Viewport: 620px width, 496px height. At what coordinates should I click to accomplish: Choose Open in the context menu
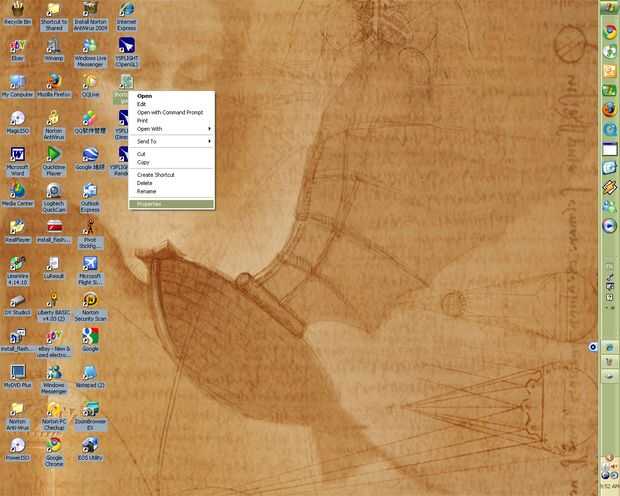click(172, 96)
